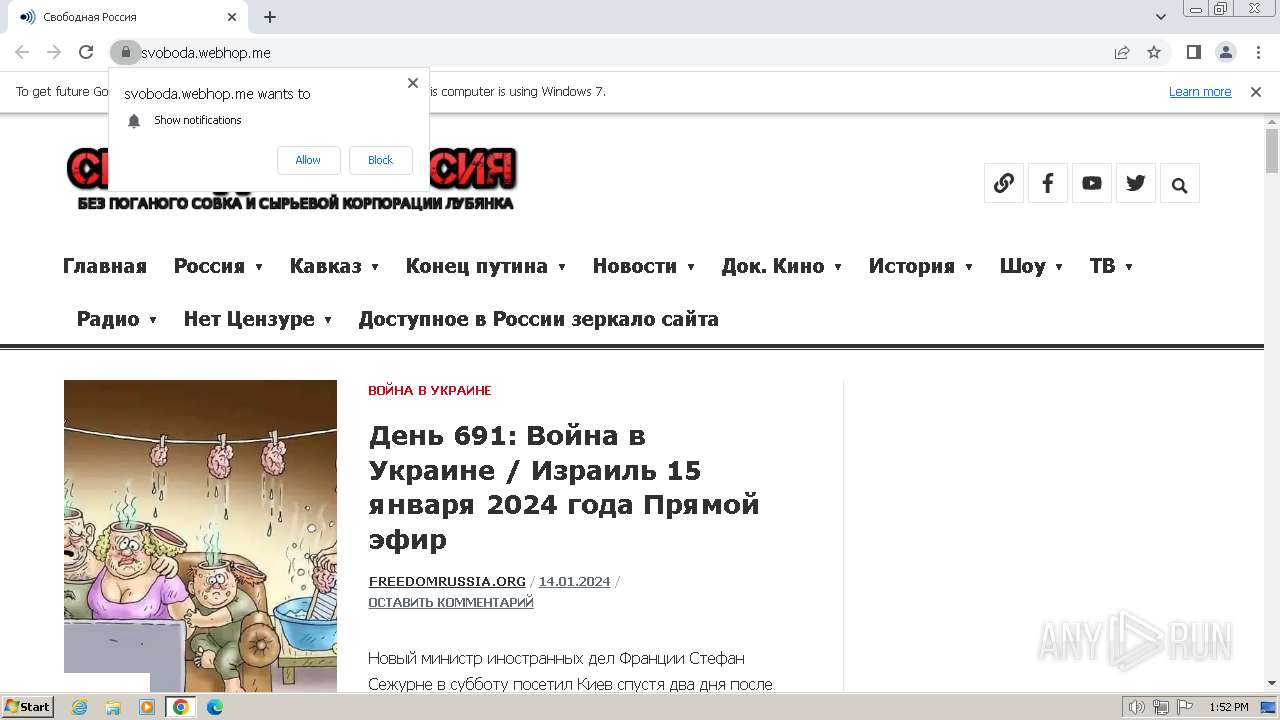Image resolution: width=1280 pixels, height=720 pixels.
Task: Open Microsoft Edge from taskbar
Action: coord(214,707)
